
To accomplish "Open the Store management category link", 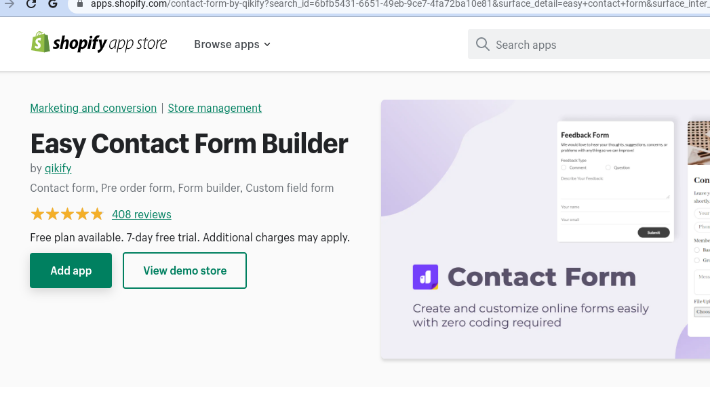I will [215, 108].
